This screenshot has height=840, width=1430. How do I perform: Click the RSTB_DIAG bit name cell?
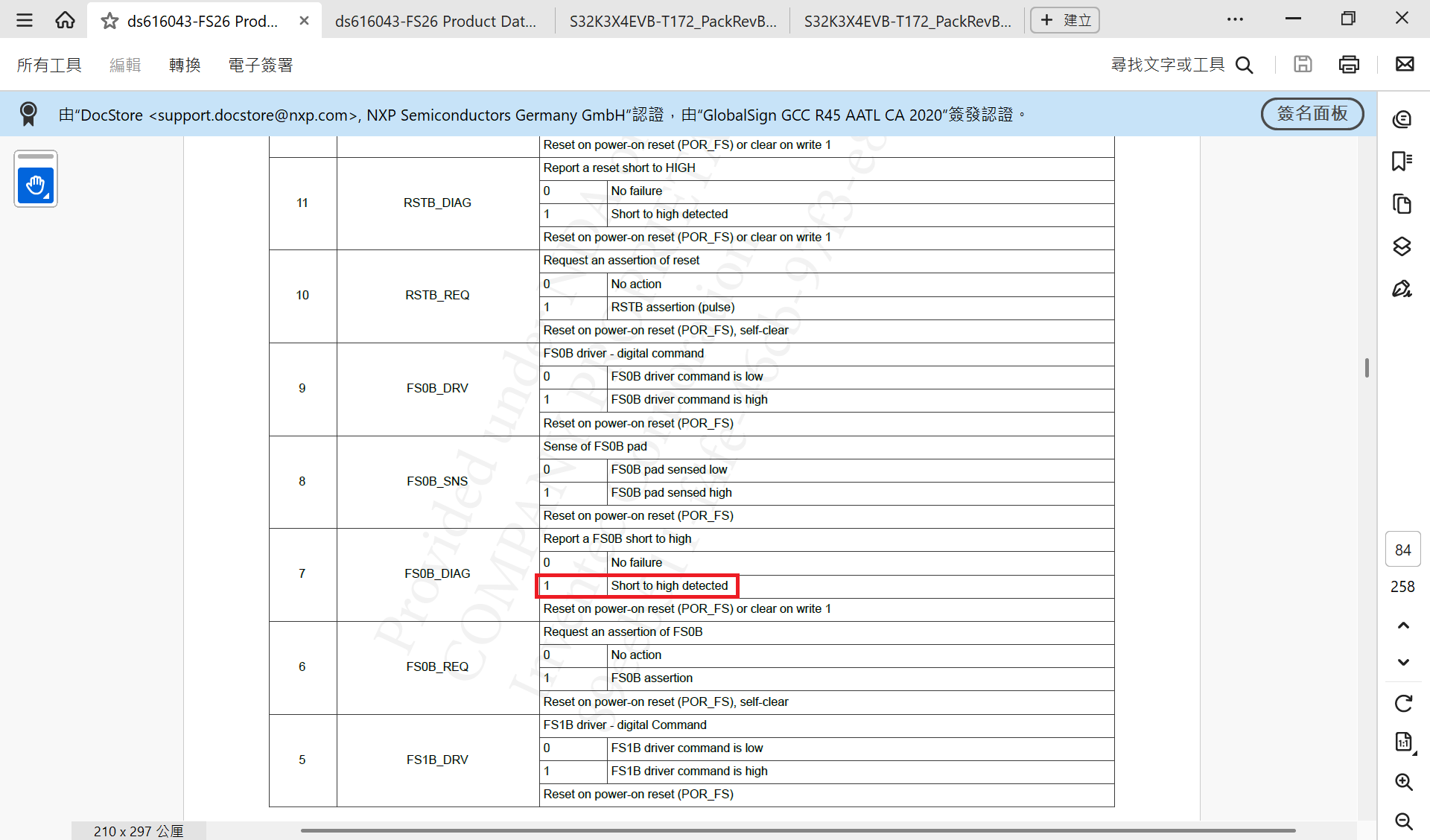[437, 203]
